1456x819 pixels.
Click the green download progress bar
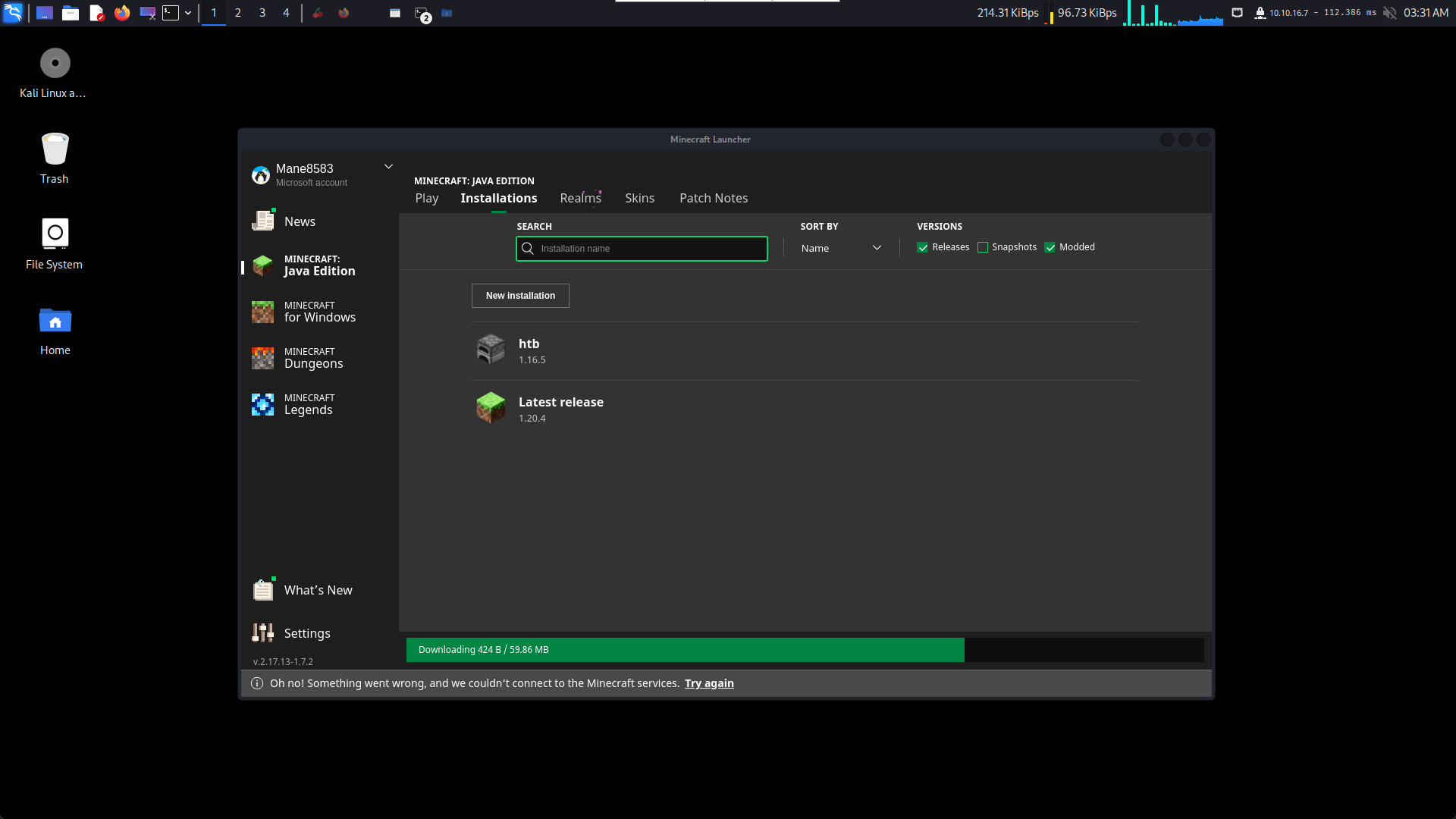click(x=686, y=650)
